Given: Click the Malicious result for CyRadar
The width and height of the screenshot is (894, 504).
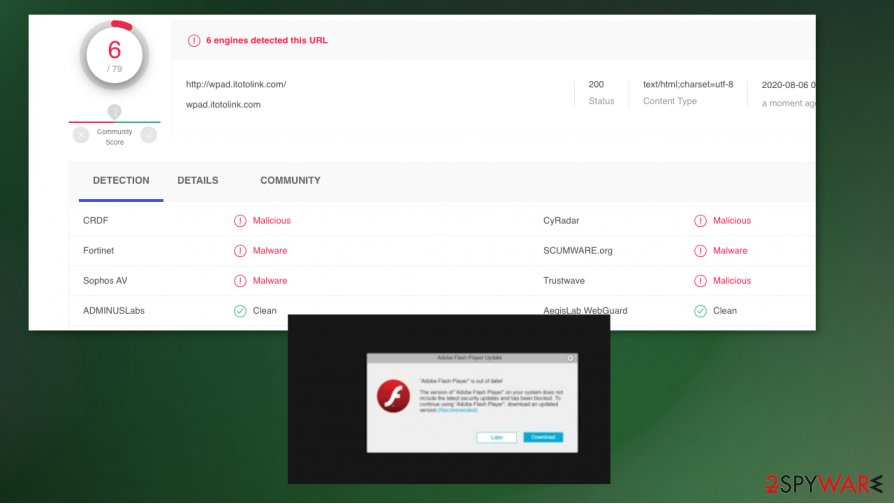Looking at the screenshot, I should [732, 221].
